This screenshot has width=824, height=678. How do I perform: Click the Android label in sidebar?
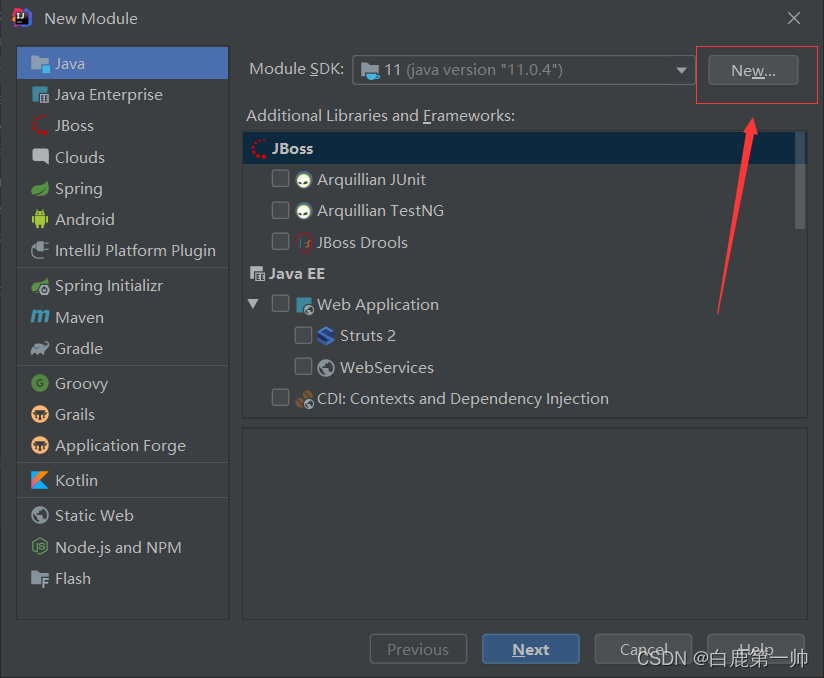(x=85, y=219)
